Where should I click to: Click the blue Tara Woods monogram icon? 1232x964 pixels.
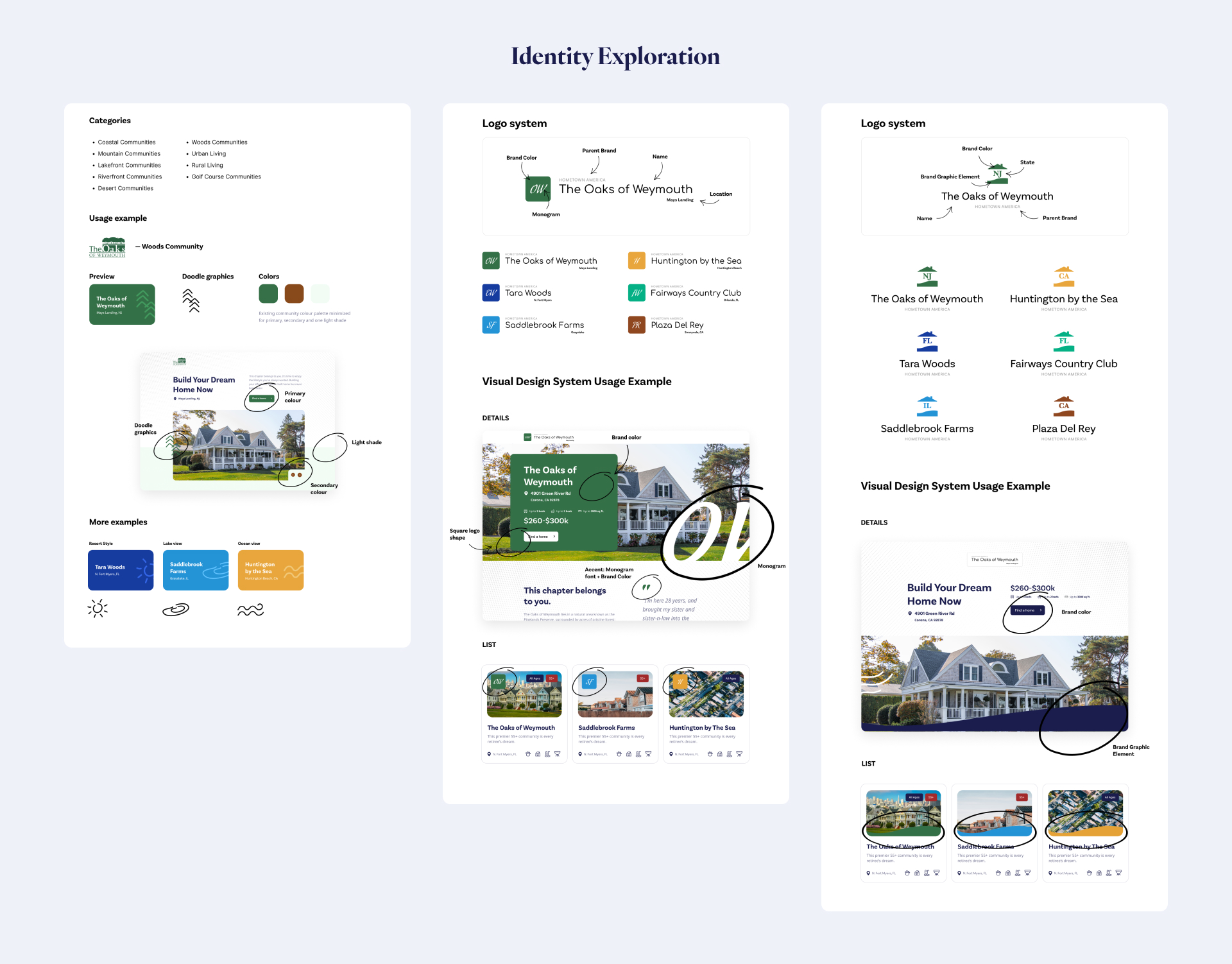coord(491,293)
